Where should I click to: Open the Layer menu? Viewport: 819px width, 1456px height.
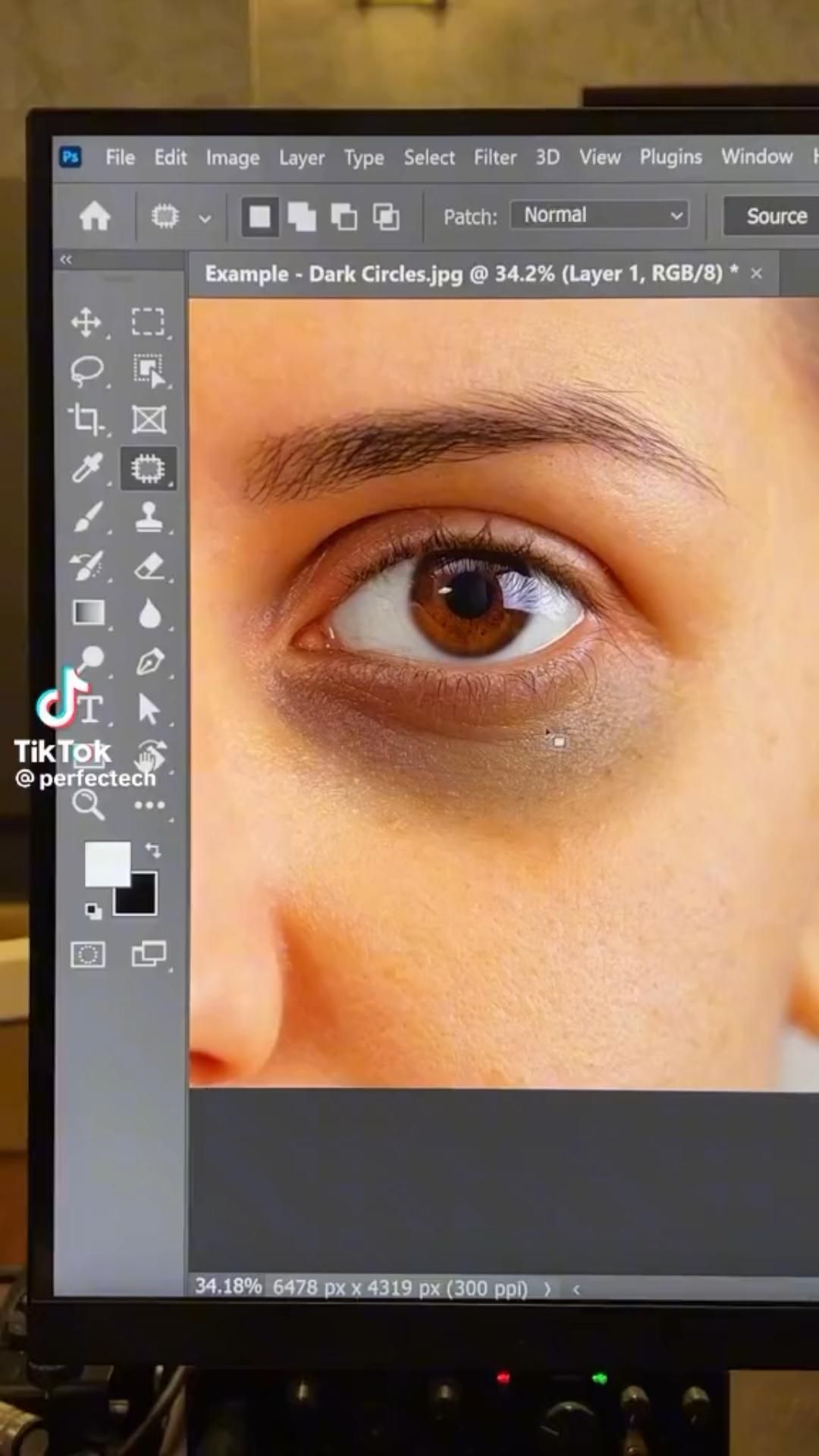click(x=302, y=158)
